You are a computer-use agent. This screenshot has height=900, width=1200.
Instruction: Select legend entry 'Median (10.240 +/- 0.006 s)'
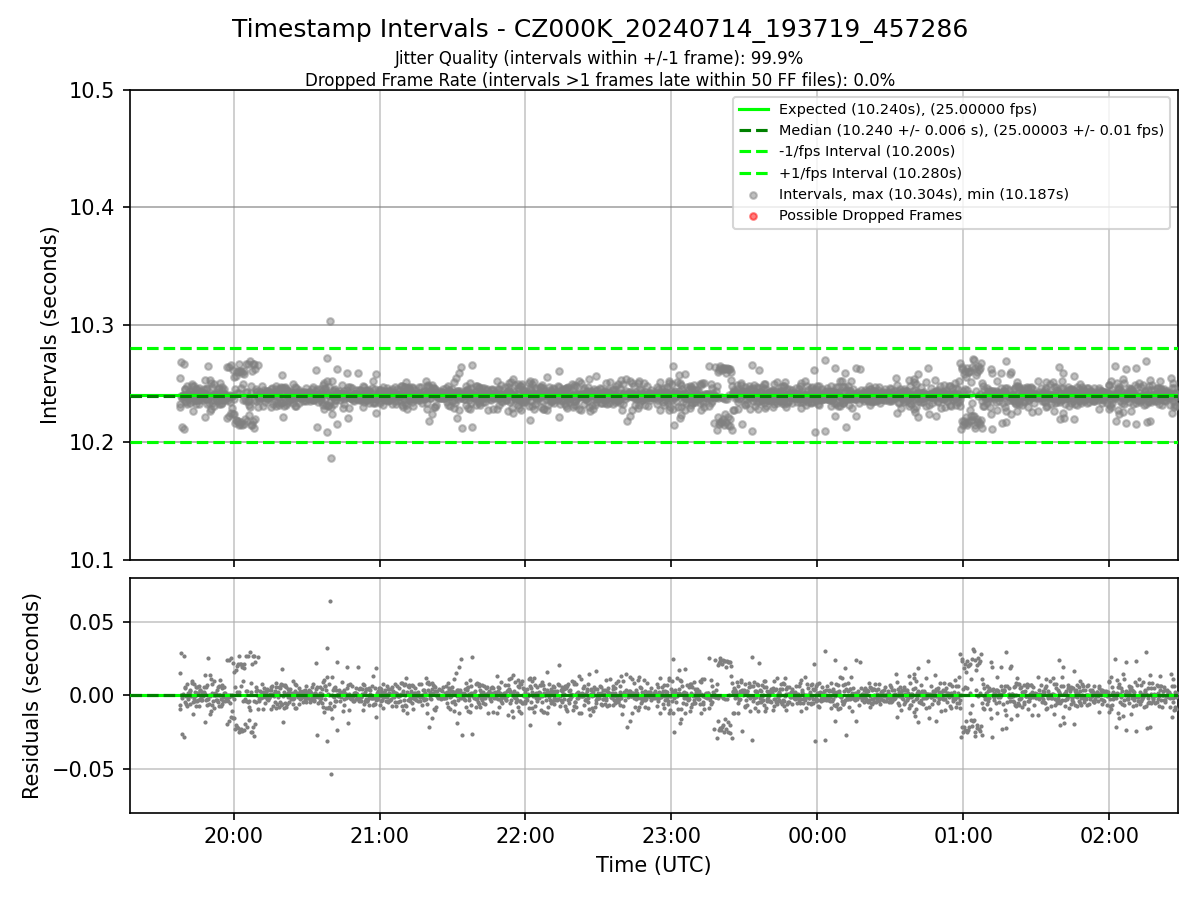tap(971, 130)
